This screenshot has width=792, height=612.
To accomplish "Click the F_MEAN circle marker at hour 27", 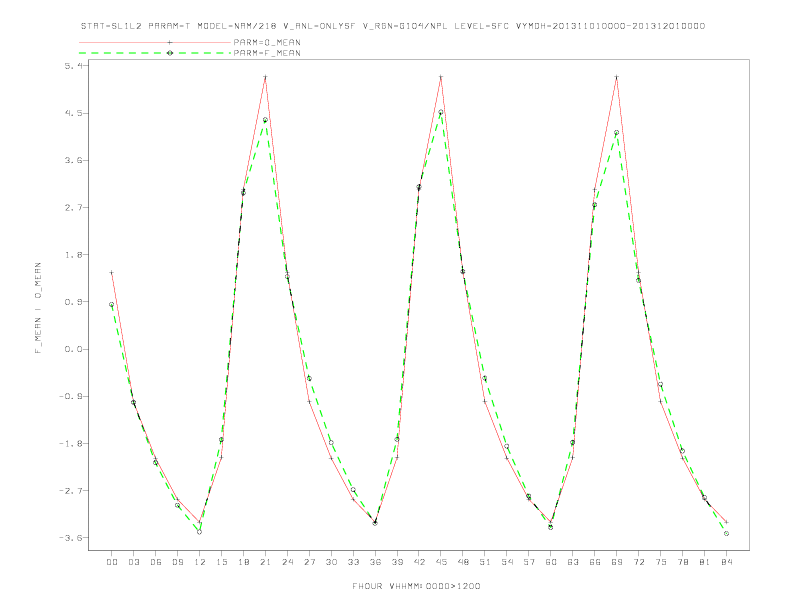I will pos(309,378).
